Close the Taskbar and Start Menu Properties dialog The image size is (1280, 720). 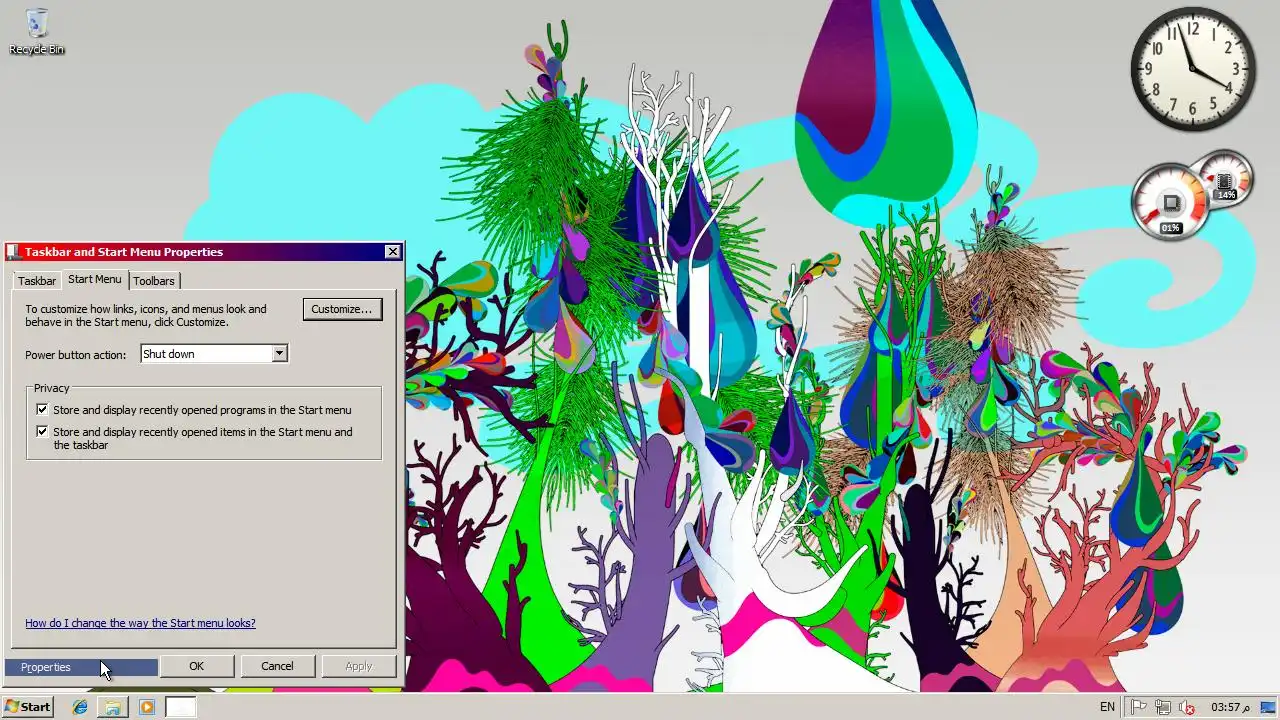(392, 252)
